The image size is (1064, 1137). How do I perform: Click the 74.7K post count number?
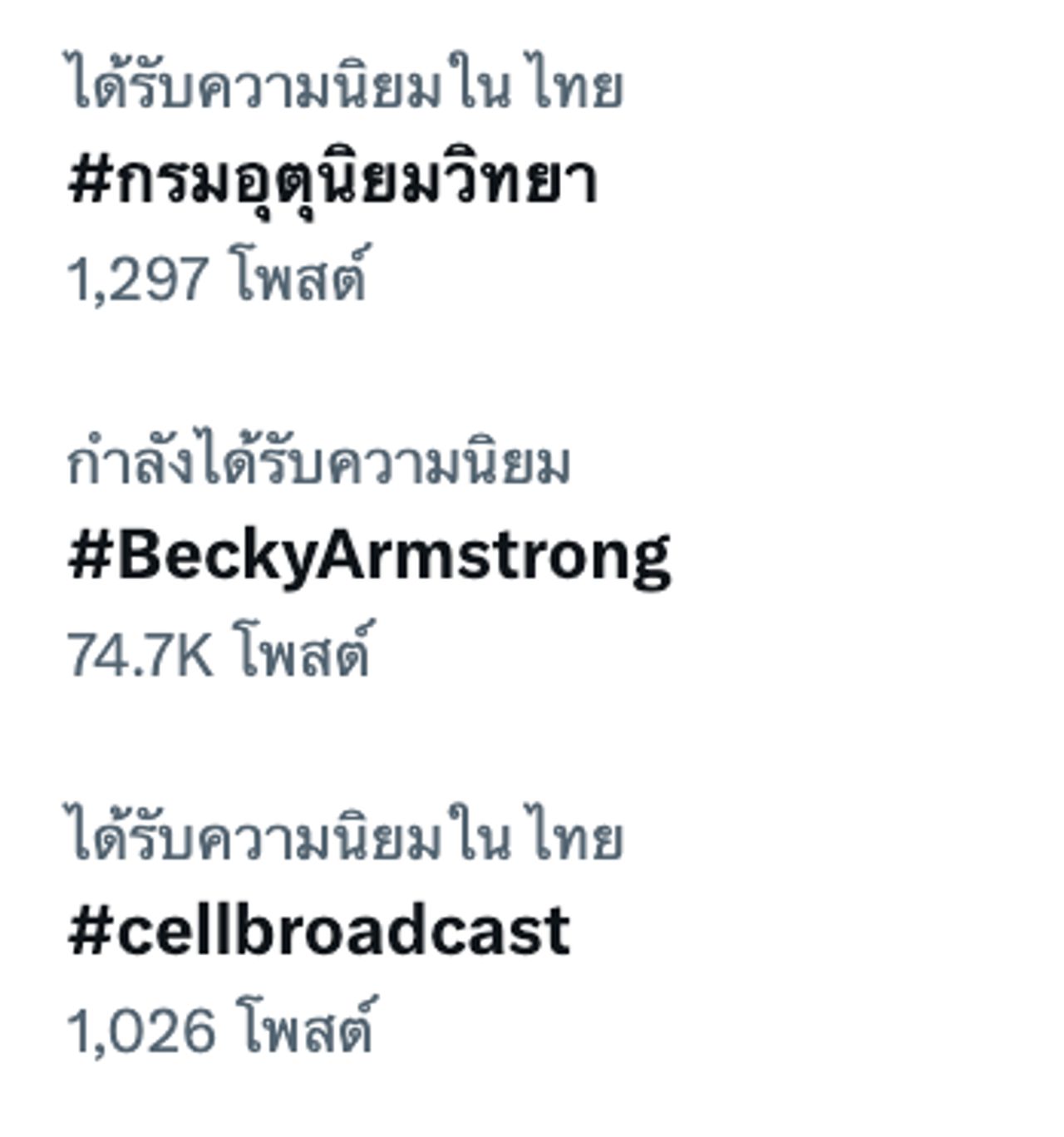pos(140,655)
